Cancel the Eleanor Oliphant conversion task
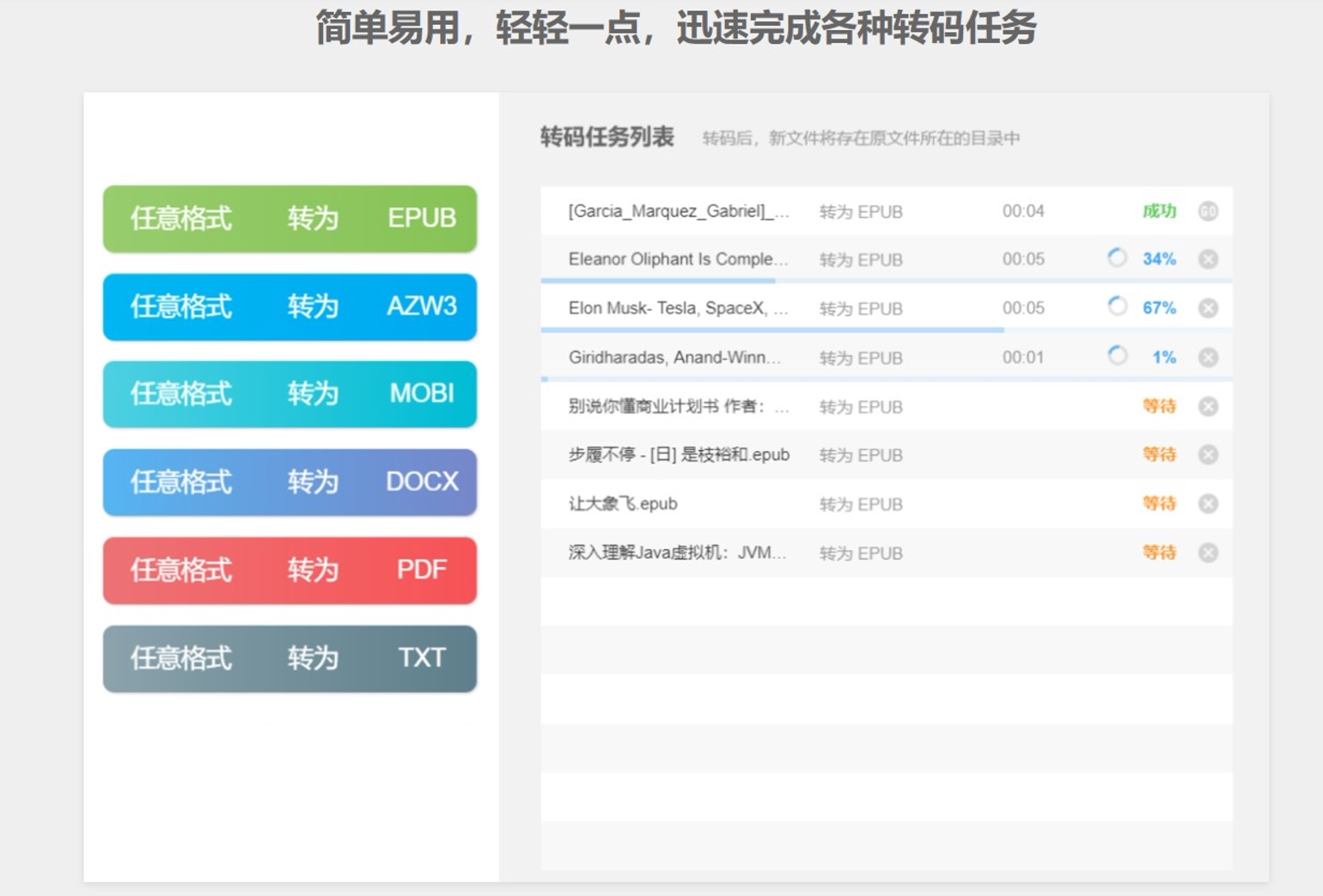Image resolution: width=1323 pixels, height=896 pixels. [x=1208, y=259]
